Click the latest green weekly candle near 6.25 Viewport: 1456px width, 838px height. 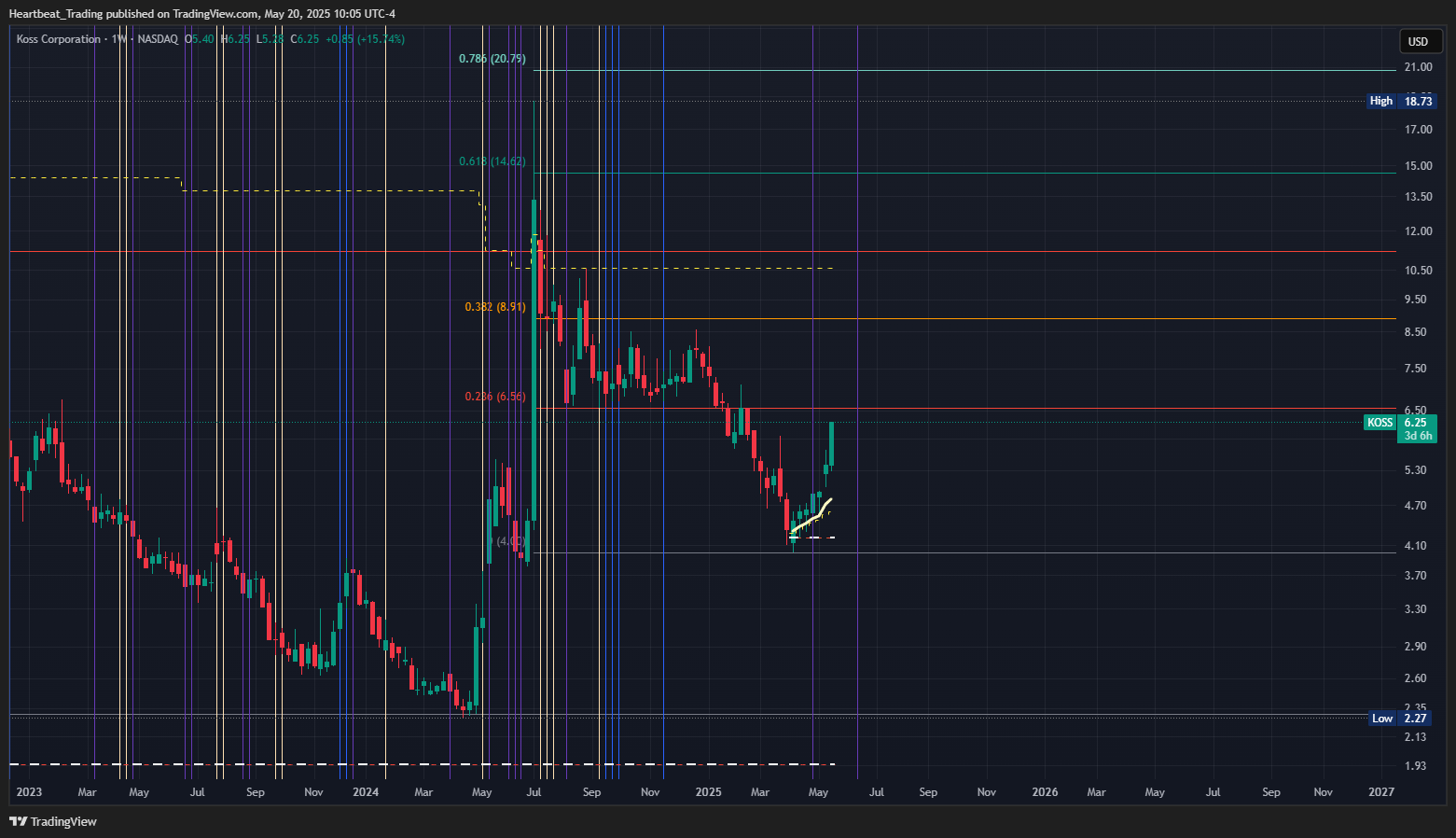pyautogui.click(x=831, y=444)
